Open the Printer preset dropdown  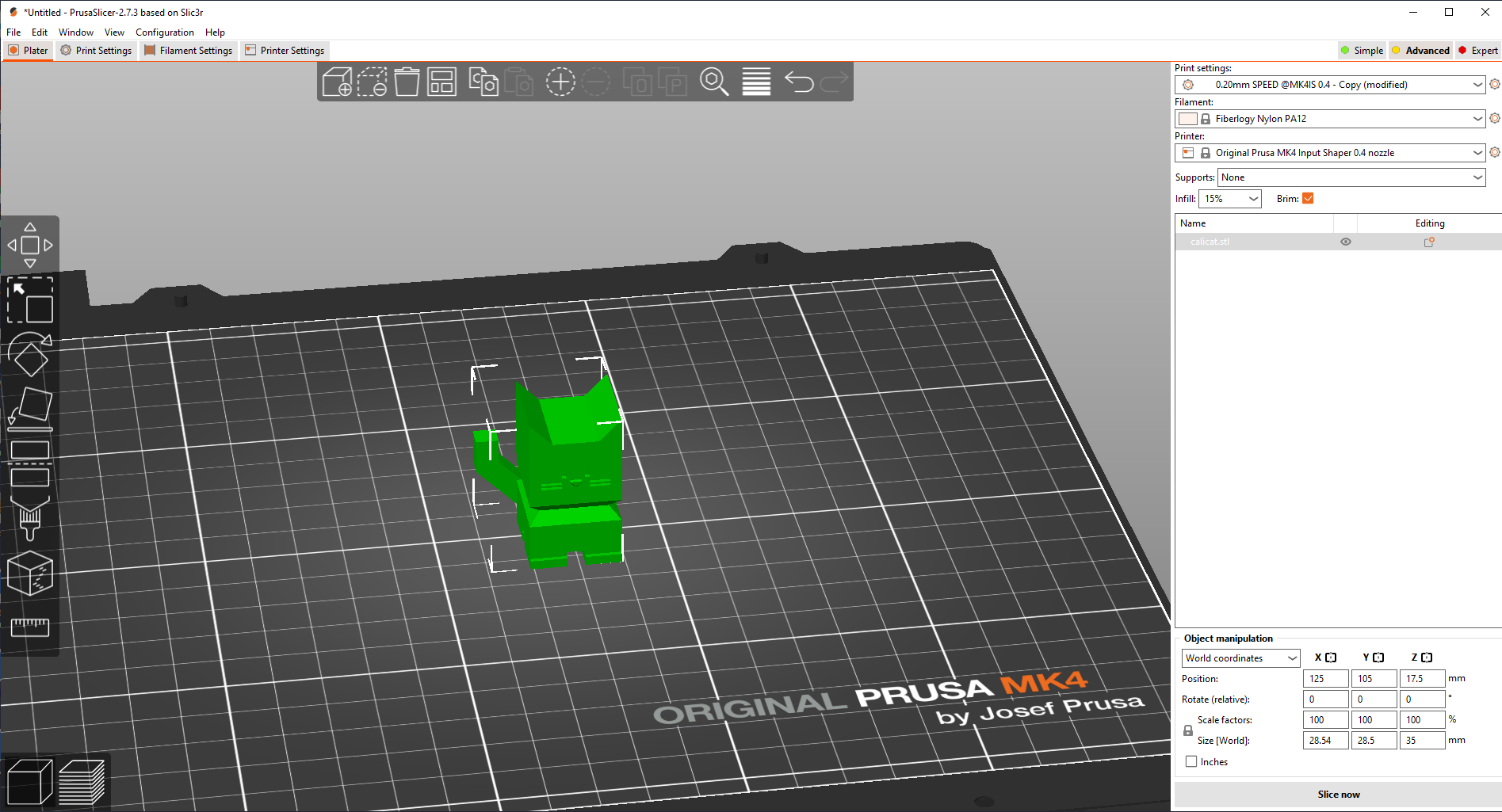coord(1329,153)
